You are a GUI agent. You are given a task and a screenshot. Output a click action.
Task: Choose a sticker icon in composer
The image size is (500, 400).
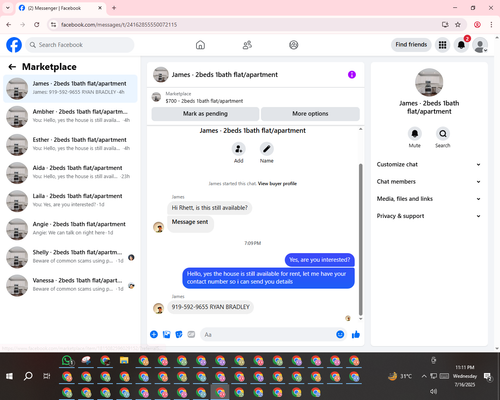pyautogui.click(x=179, y=334)
